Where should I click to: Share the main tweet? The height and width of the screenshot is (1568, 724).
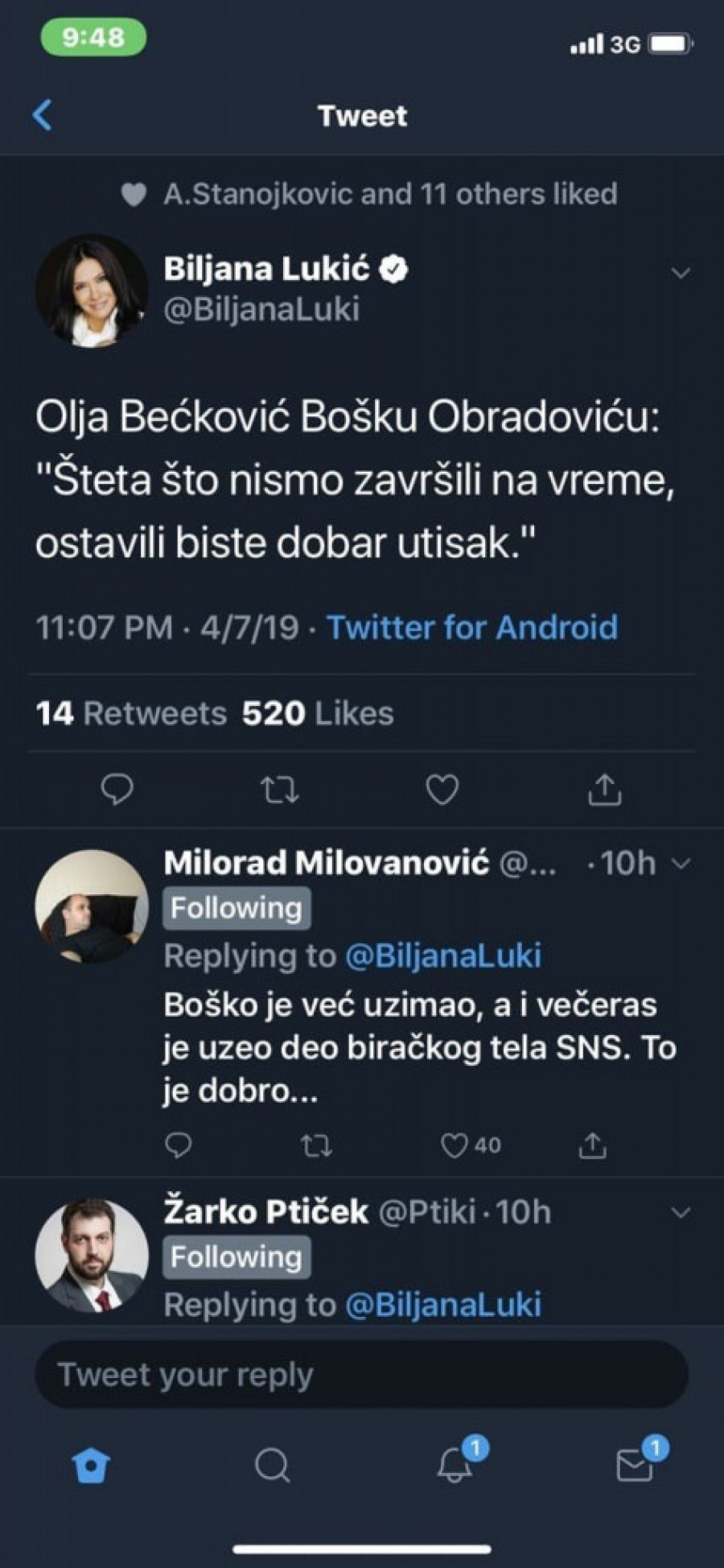pyautogui.click(x=604, y=790)
